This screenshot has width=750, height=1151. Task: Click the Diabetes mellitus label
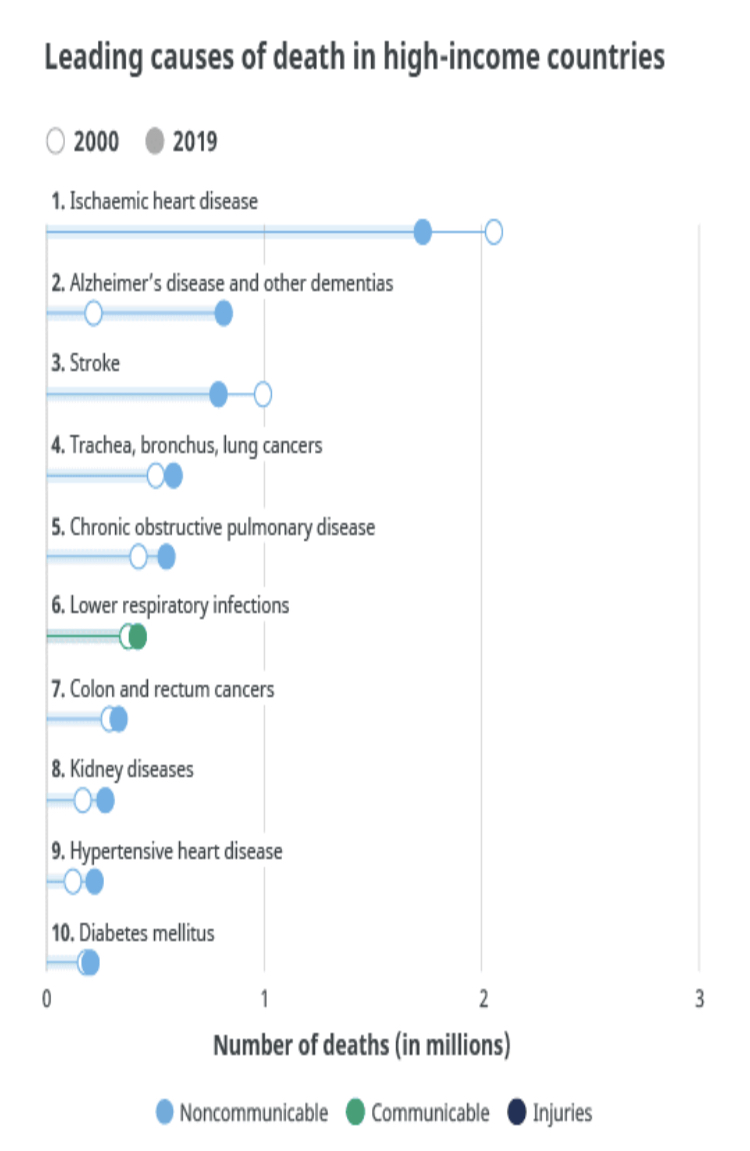tap(133, 933)
